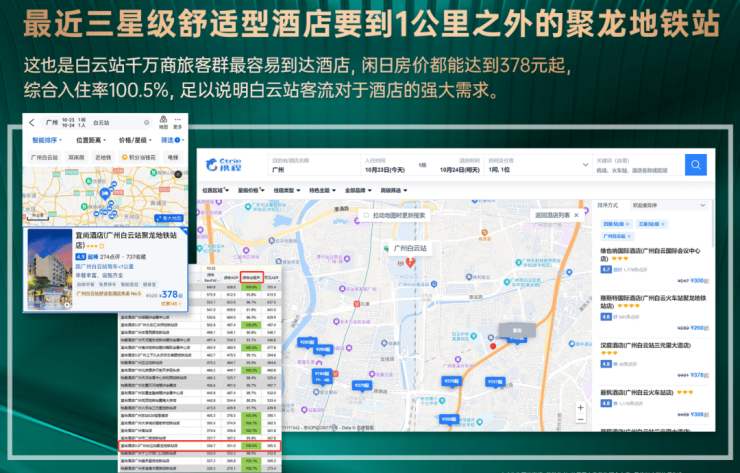This screenshot has width=740, height=473.
Task: Tap the back arrow in the mobile hotel app
Action: pos(32,123)
